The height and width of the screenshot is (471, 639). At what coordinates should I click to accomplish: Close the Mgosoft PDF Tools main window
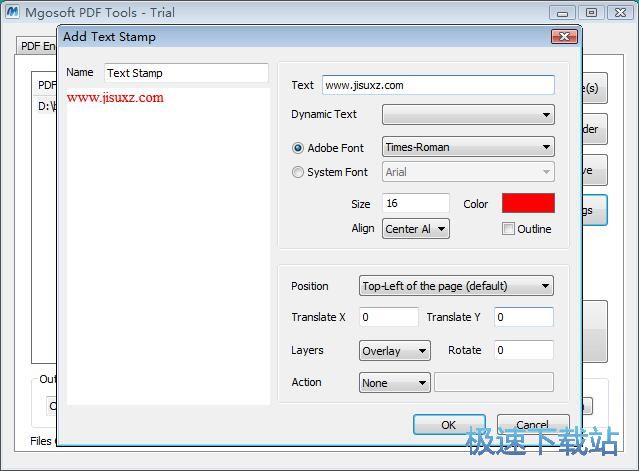[x=620, y=13]
